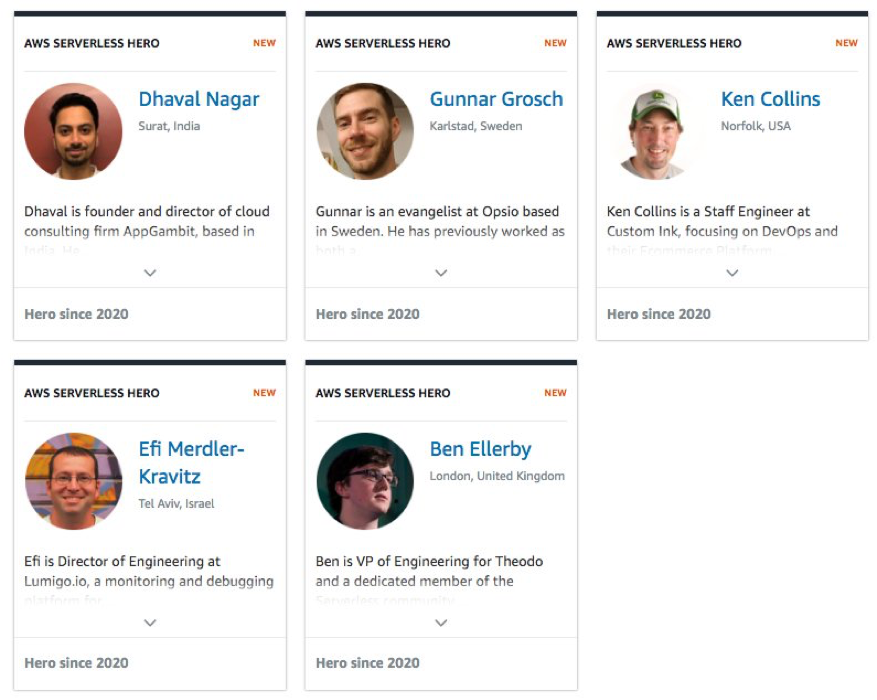Screen dimensions: 877x700
Task: Open Ben Ellerby's profile link
Action: point(480,450)
